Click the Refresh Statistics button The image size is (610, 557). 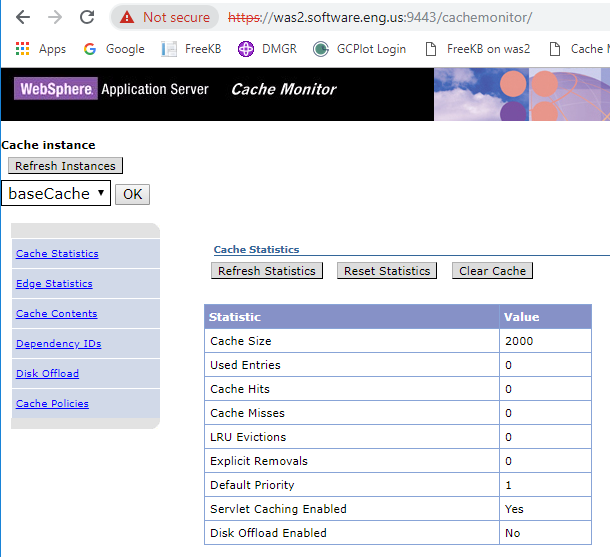point(267,271)
